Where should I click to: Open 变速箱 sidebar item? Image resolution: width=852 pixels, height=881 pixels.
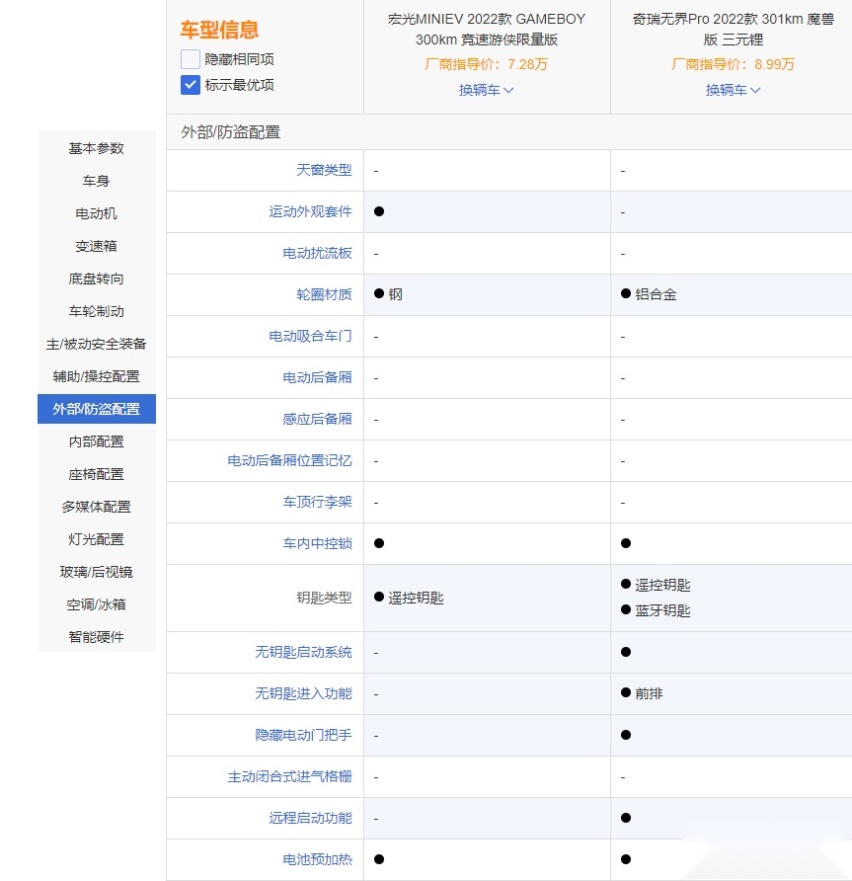[x=96, y=246]
